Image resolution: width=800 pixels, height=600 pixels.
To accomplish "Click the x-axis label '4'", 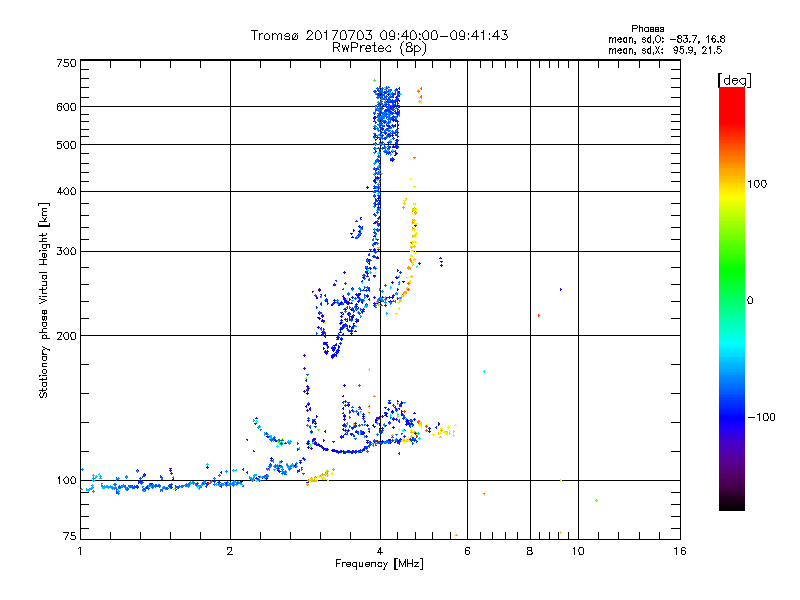I will 380,551.
